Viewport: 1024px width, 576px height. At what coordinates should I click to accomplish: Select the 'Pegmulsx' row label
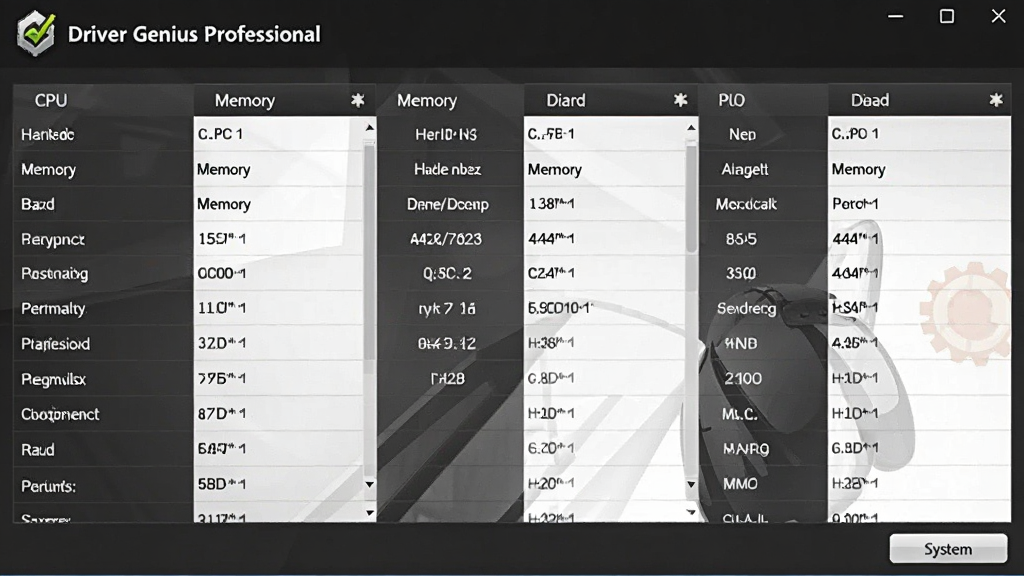[x=54, y=379]
